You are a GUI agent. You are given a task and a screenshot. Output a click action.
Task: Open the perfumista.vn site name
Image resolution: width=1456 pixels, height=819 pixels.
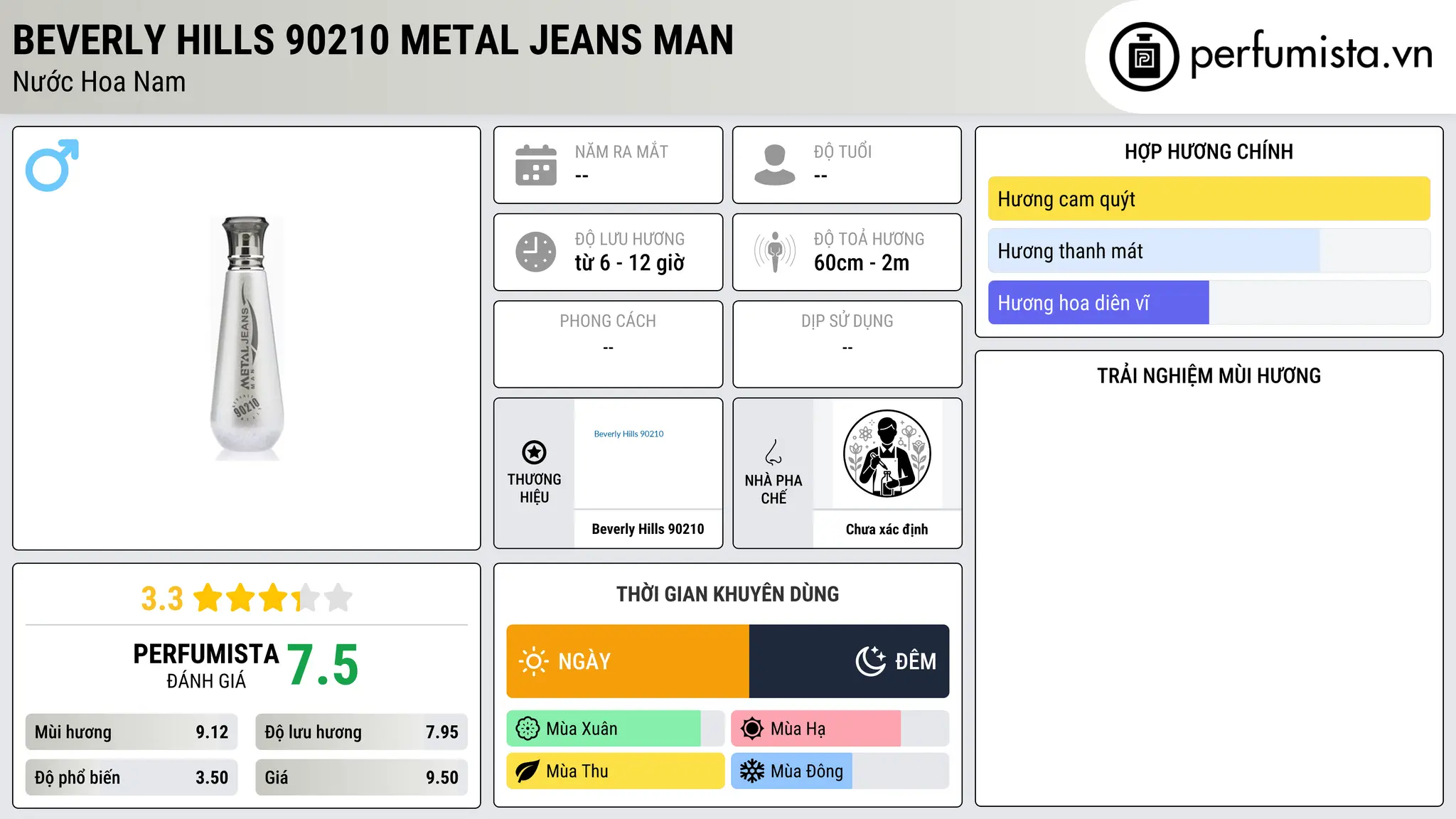click(x=1312, y=55)
